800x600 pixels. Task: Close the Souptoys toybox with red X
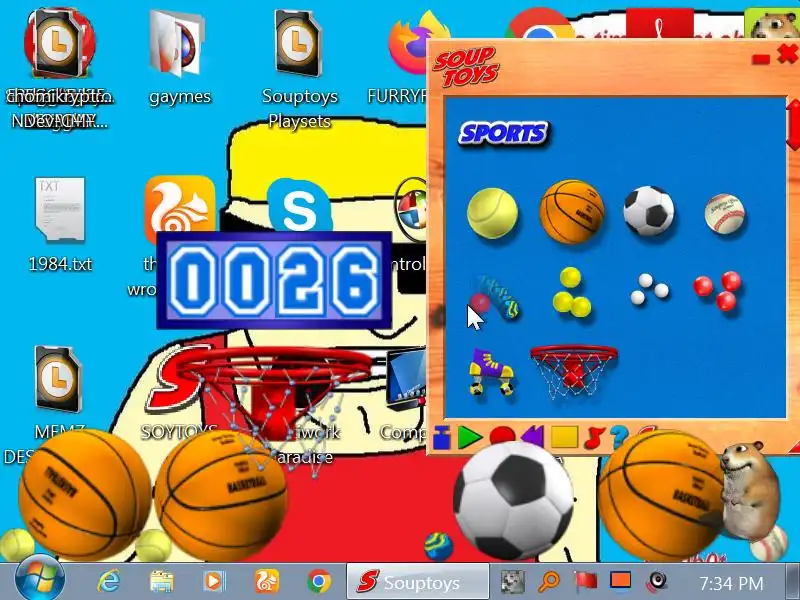pyautogui.click(x=787, y=54)
